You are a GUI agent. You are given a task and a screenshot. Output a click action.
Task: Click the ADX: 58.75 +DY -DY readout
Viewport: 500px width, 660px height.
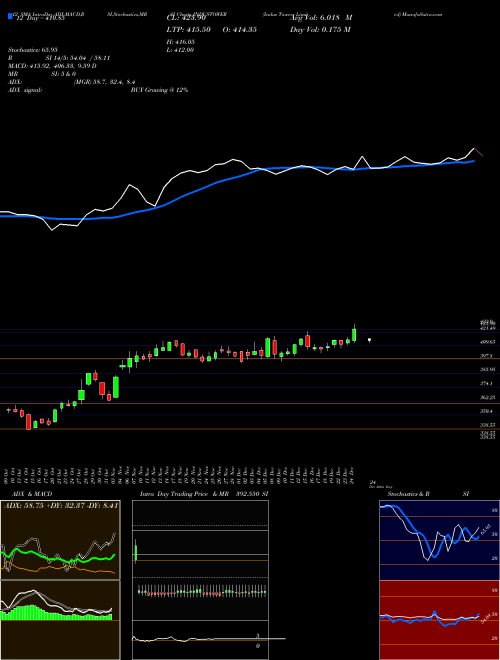(x=61, y=505)
